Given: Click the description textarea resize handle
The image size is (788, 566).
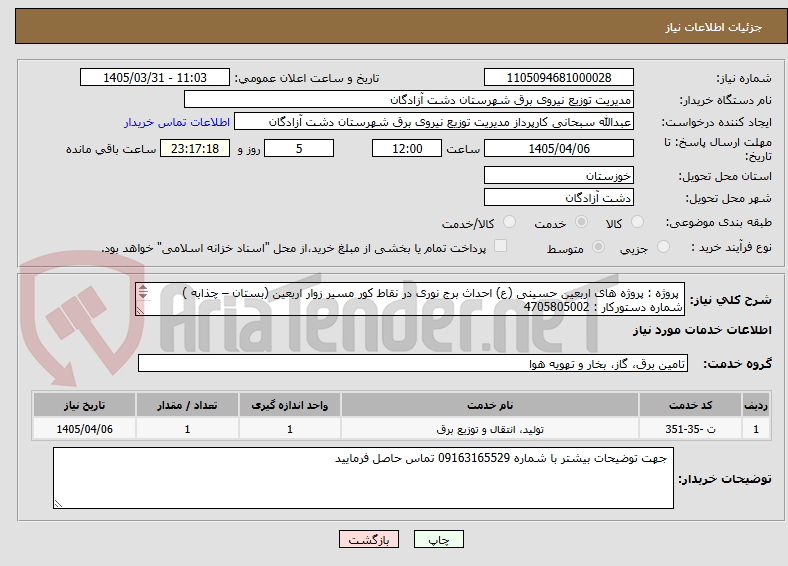Looking at the screenshot, I should [140, 312].
